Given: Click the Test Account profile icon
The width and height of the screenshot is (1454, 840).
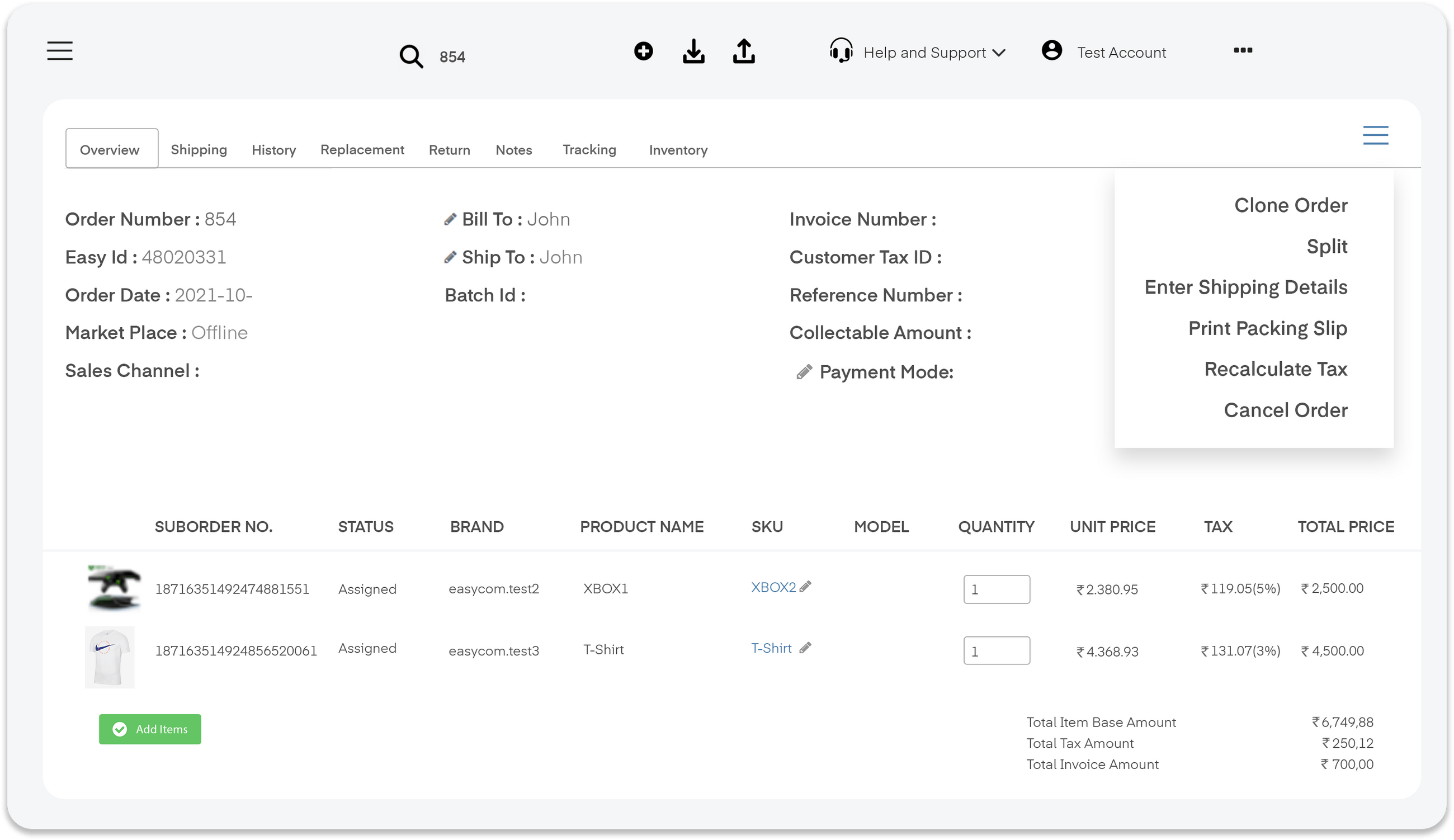Looking at the screenshot, I should 1051,51.
